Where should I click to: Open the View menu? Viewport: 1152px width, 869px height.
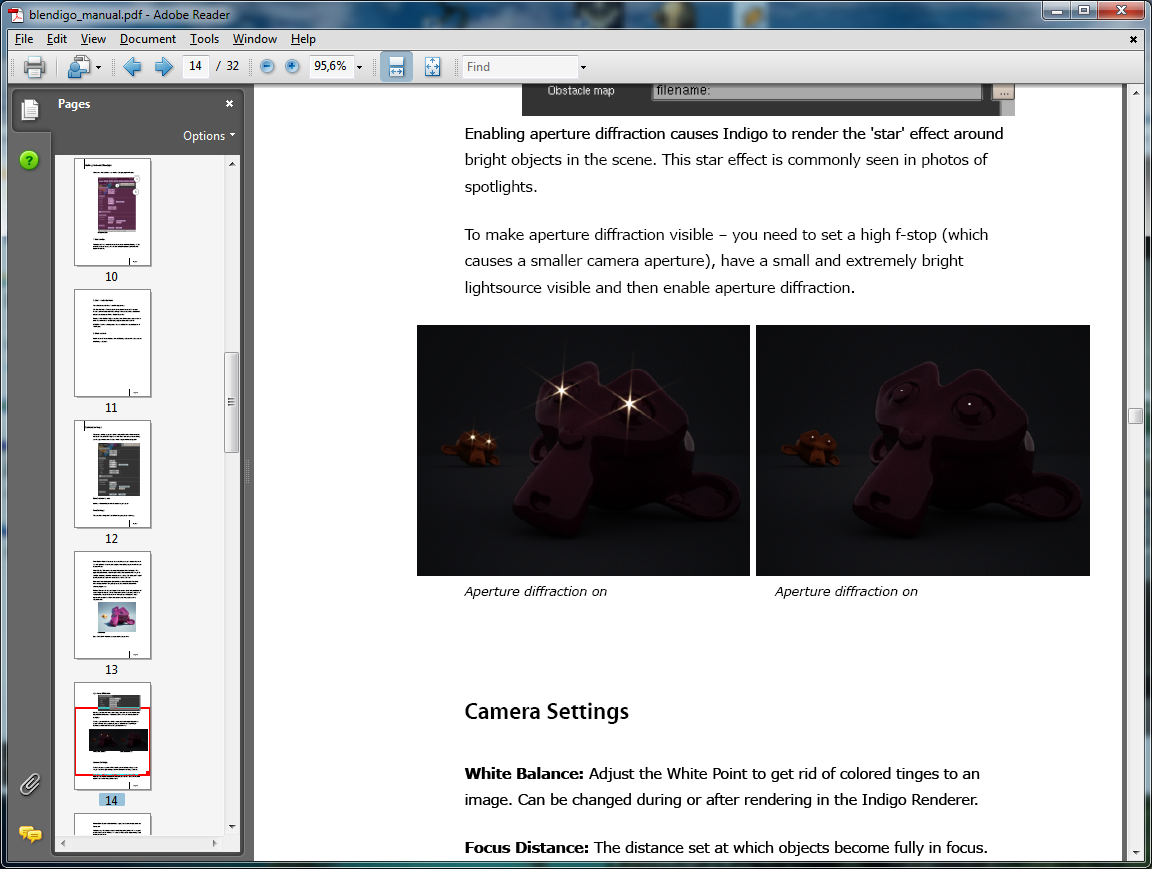[93, 39]
